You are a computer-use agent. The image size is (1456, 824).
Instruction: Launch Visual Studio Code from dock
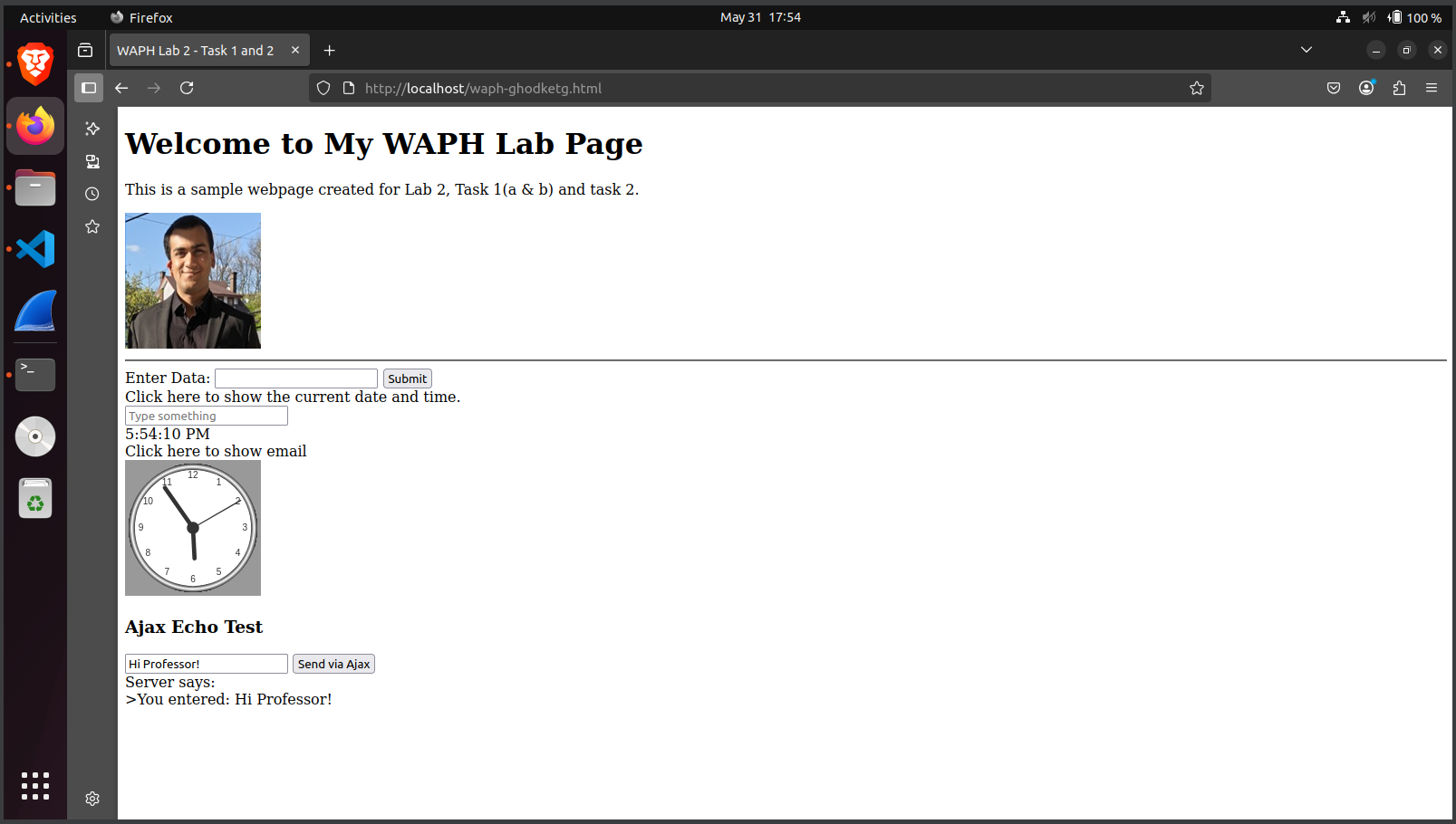tap(35, 249)
